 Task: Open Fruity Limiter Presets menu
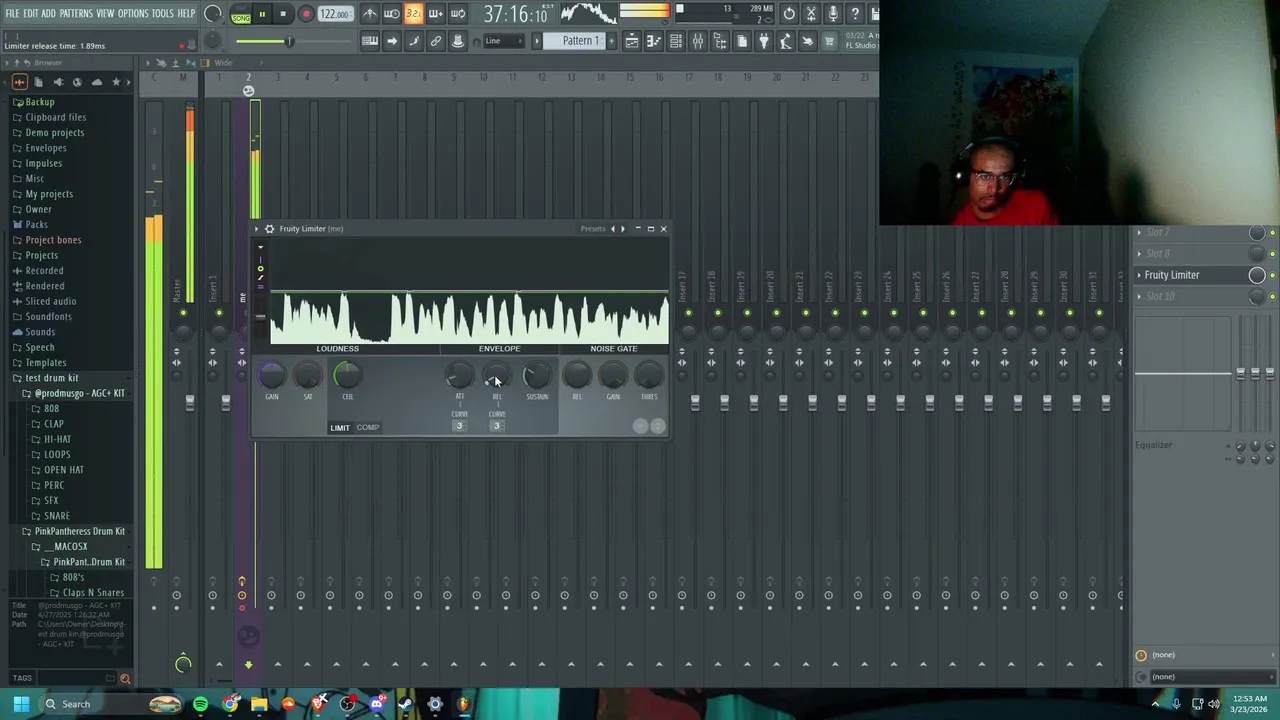point(593,229)
